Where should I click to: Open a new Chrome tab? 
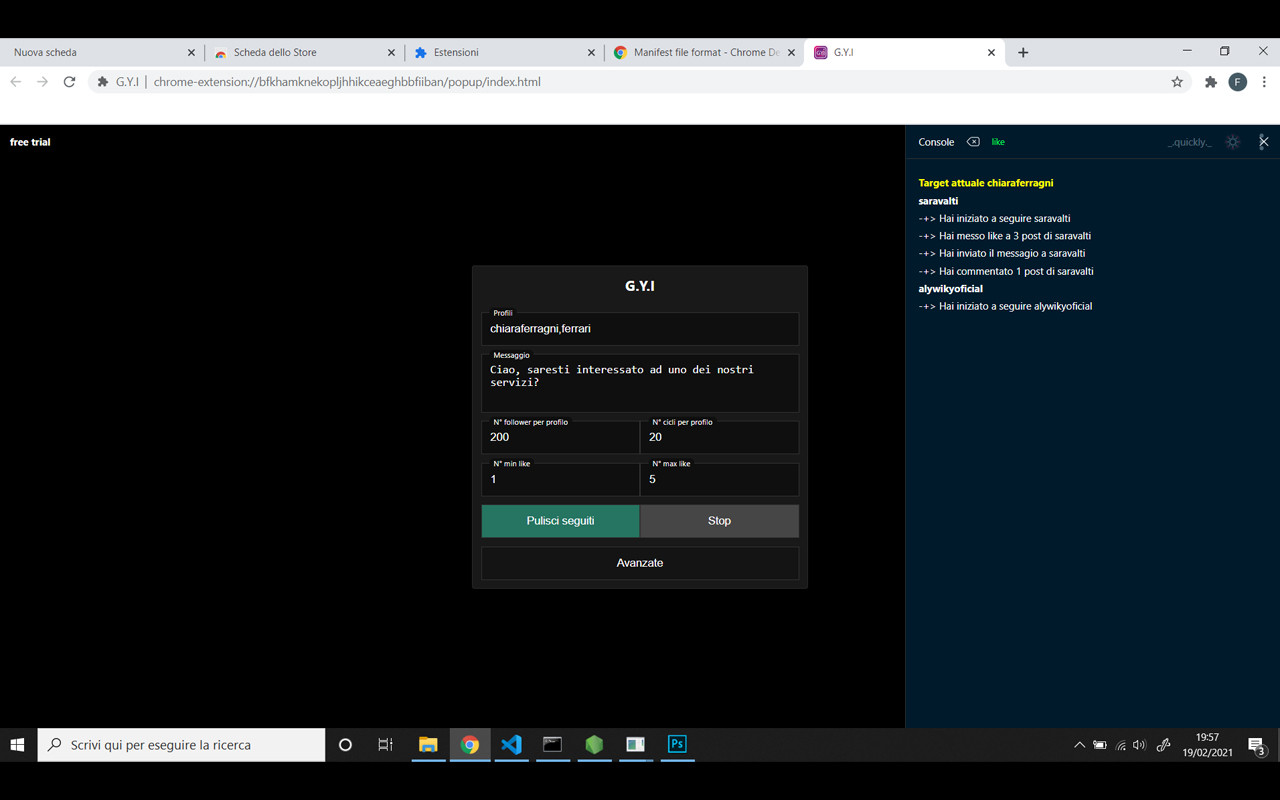tap(1023, 52)
